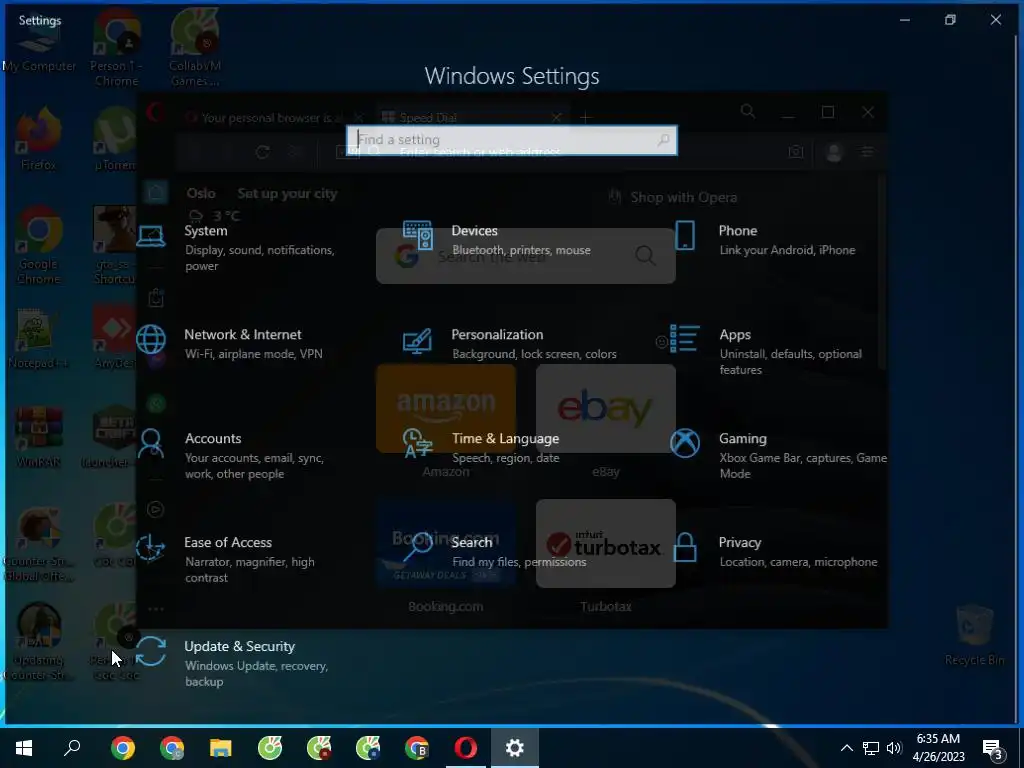The width and height of the screenshot is (1024, 768).
Task: Open the Gaming Xbox icon
Action: click(684, 443)
